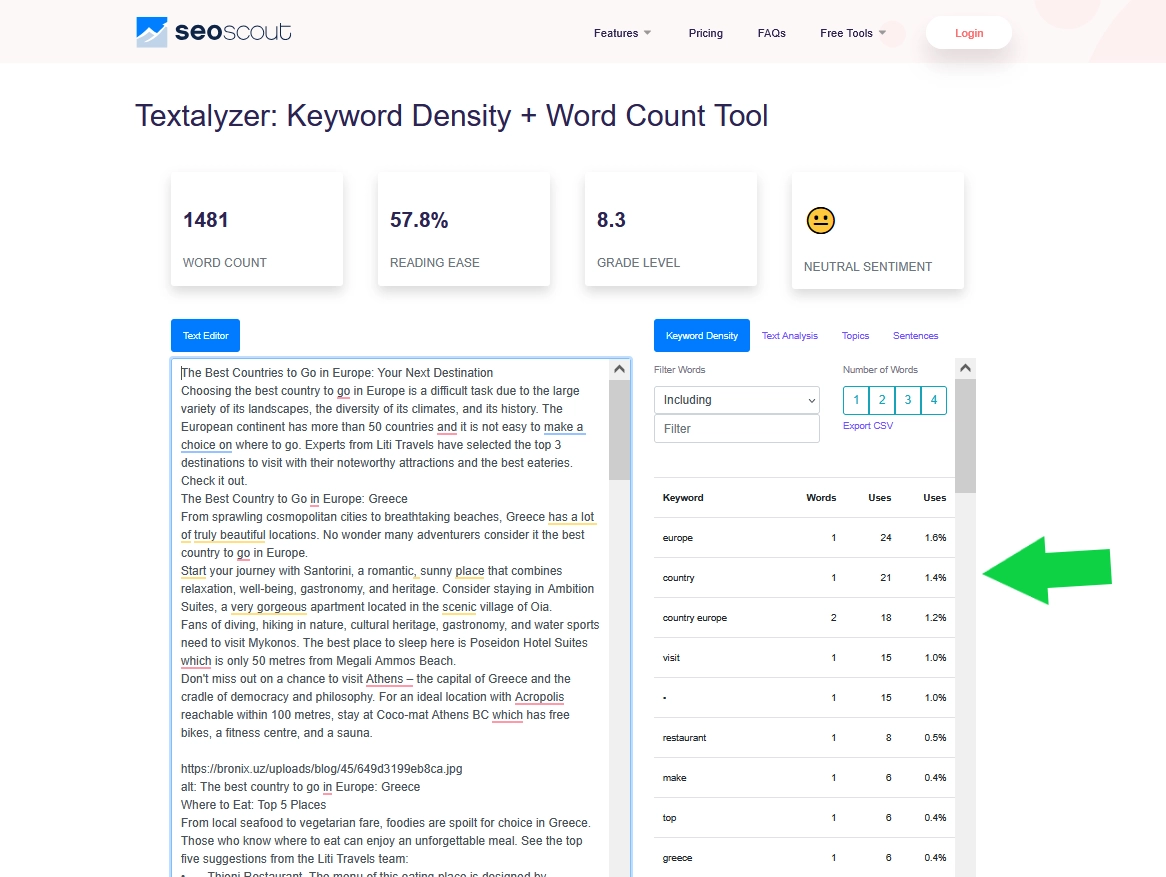The image size is (1166, 877).
Task: Click the SEO Scout logo icon
Action: click(150, 31)
